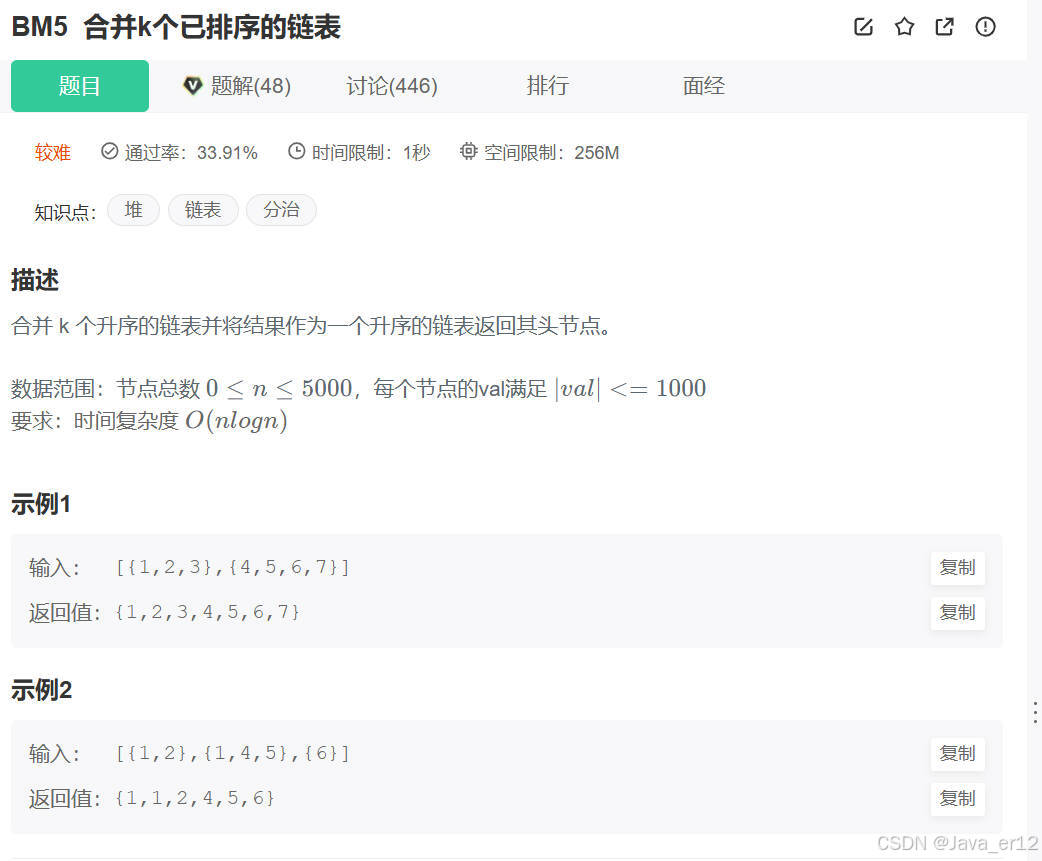
Task: Click the checkmark icon beside 通过率
Action: 108,151
